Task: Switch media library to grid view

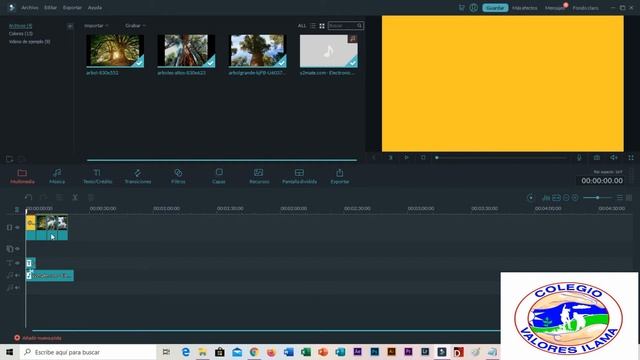Action: (322, 26)
